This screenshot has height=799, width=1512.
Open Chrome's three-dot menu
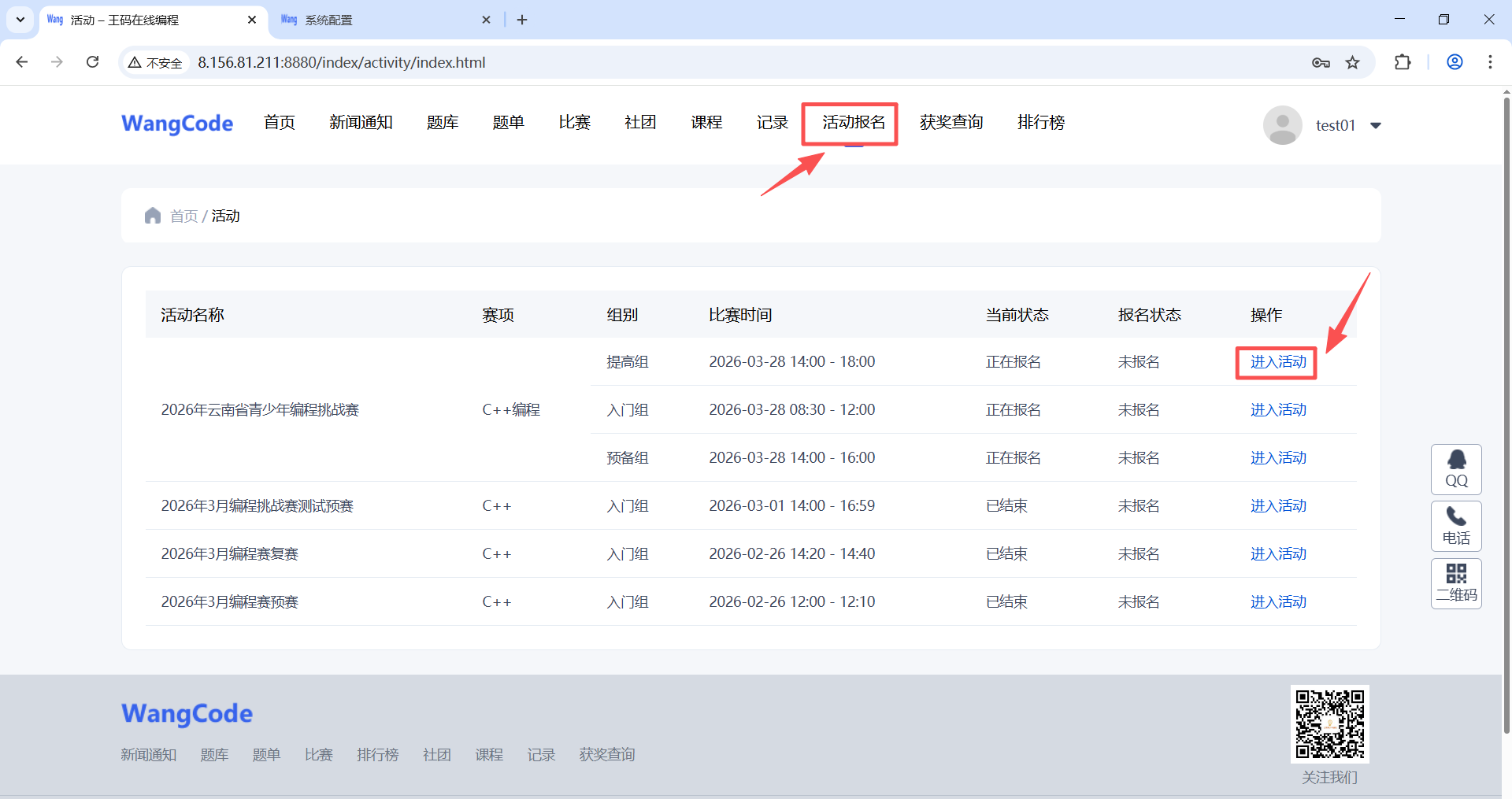(1490, 62)
